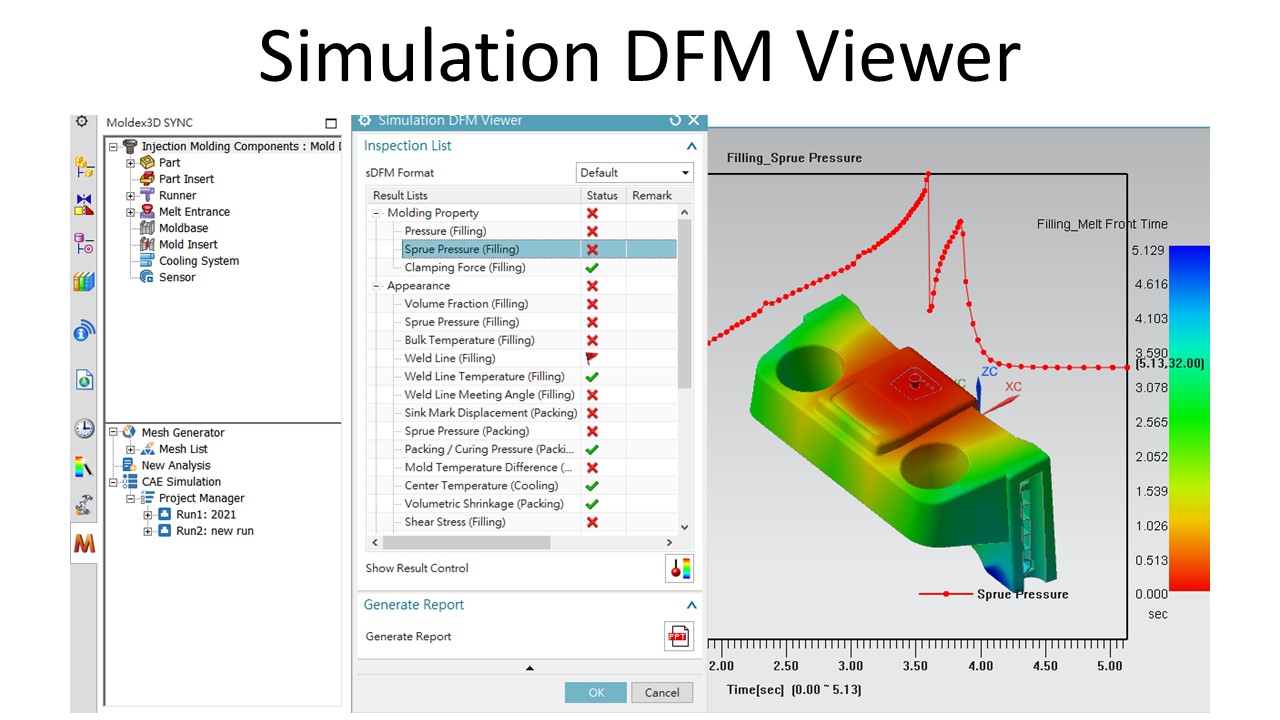Click the Sensor component icon
The height and width of the screenshot is (720, 1280).
coord(147,277)
